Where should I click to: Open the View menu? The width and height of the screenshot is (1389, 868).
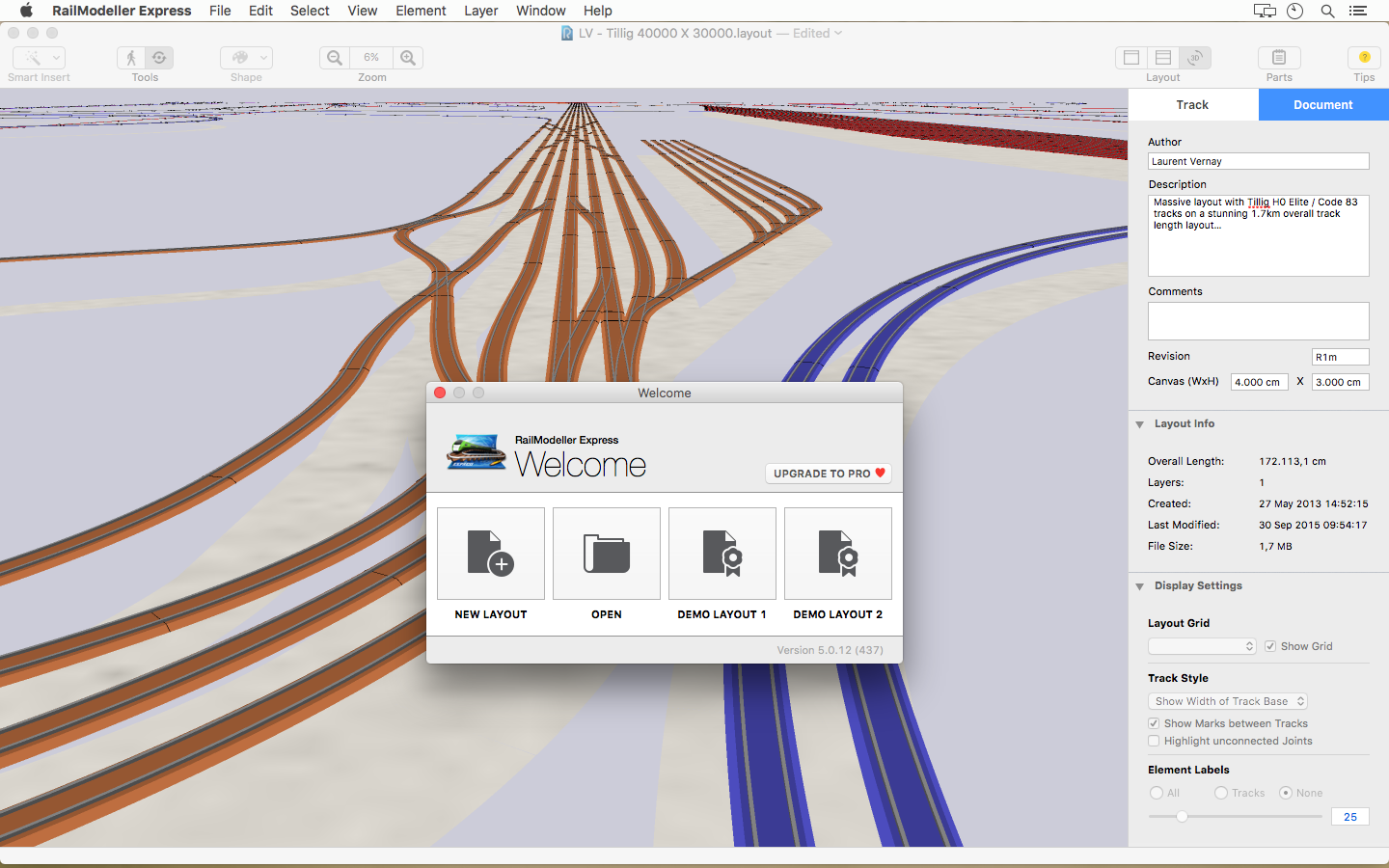[x=363, y=11]
